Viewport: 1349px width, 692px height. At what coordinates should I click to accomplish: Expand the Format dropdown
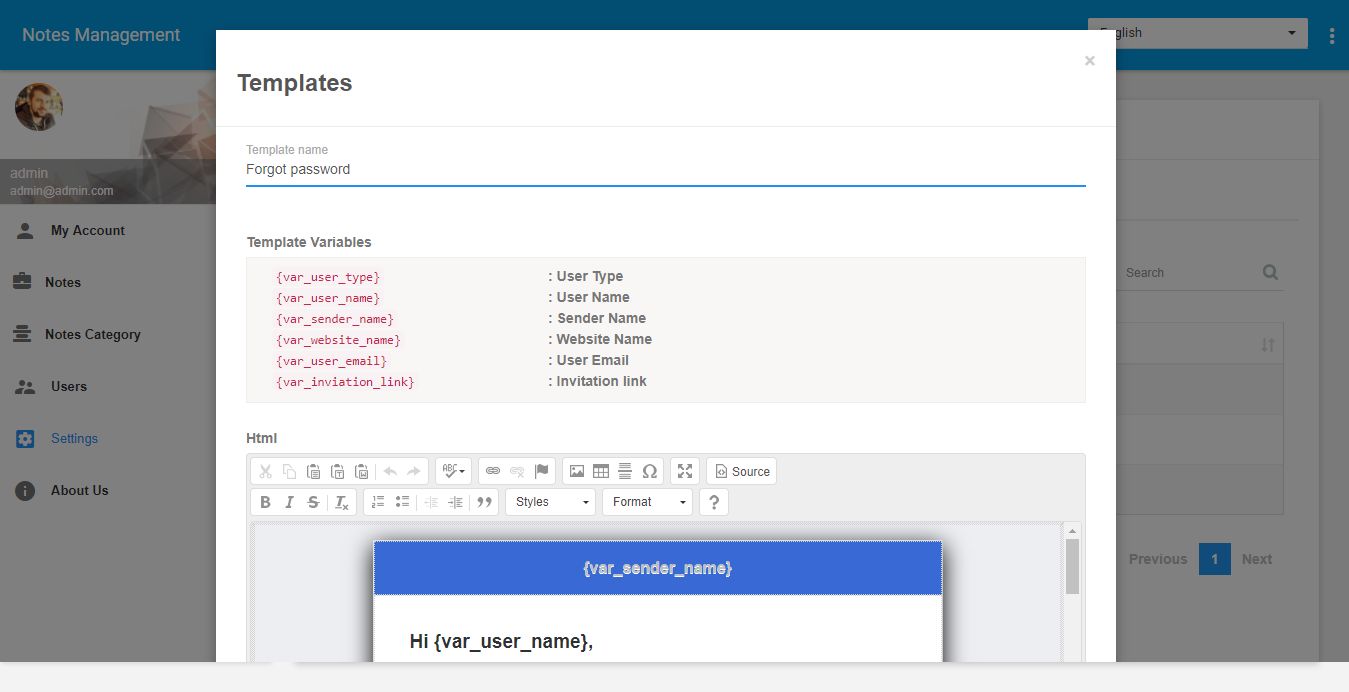pos(647,502)
